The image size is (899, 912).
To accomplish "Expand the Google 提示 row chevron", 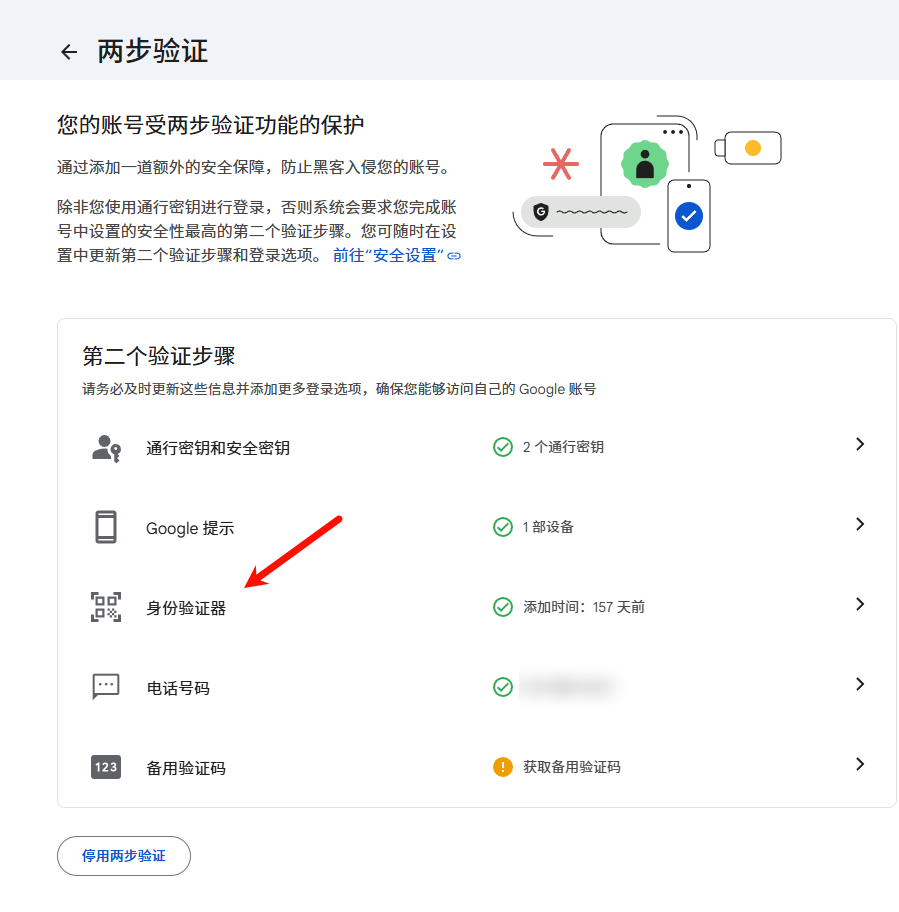I will [860, 524].
